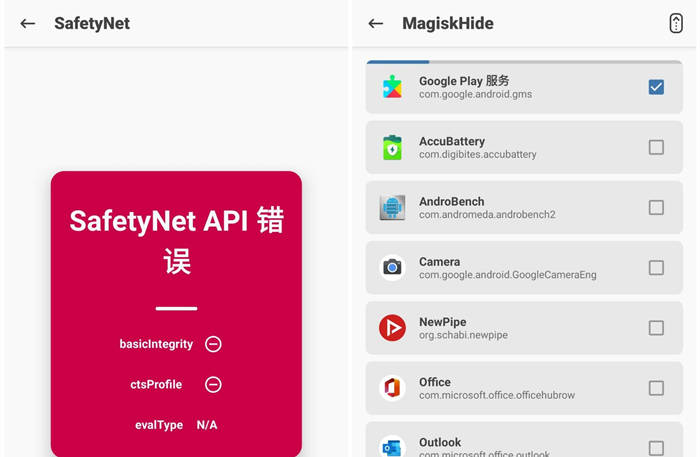Click the Google Play services app icon
This screenshot has height=457, width=700.
392,87
